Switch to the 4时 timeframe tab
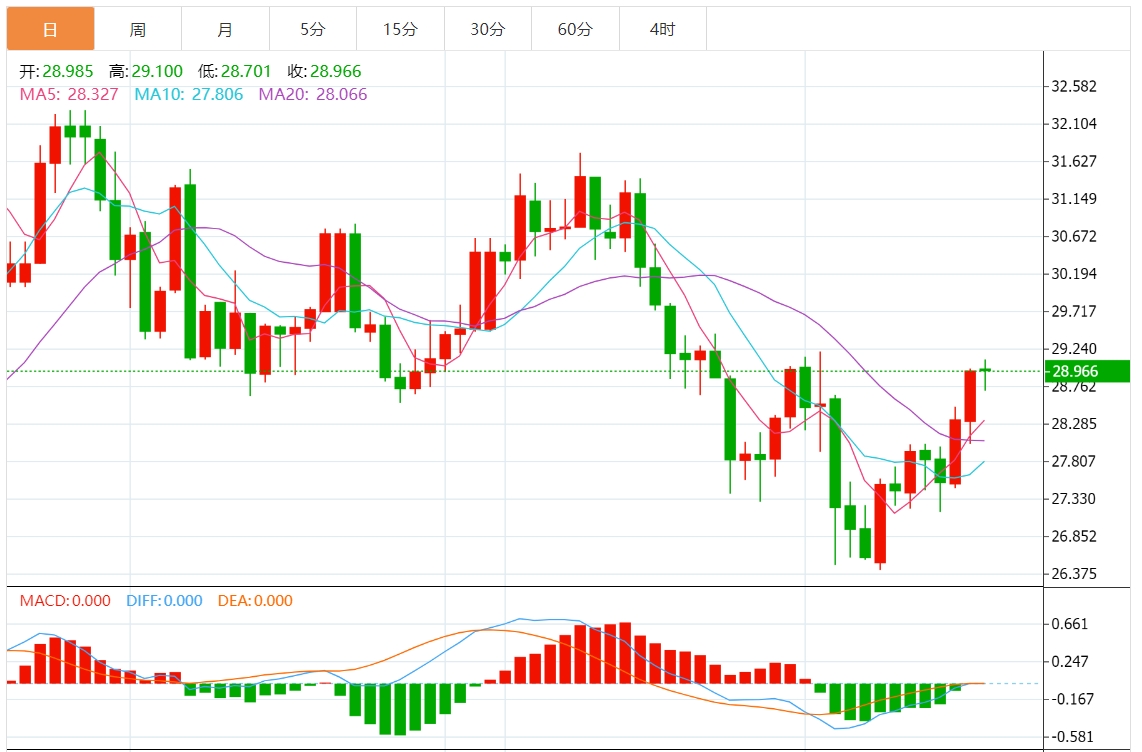Viewport: 1142px width, 752px height. click(x=662, y=29)
